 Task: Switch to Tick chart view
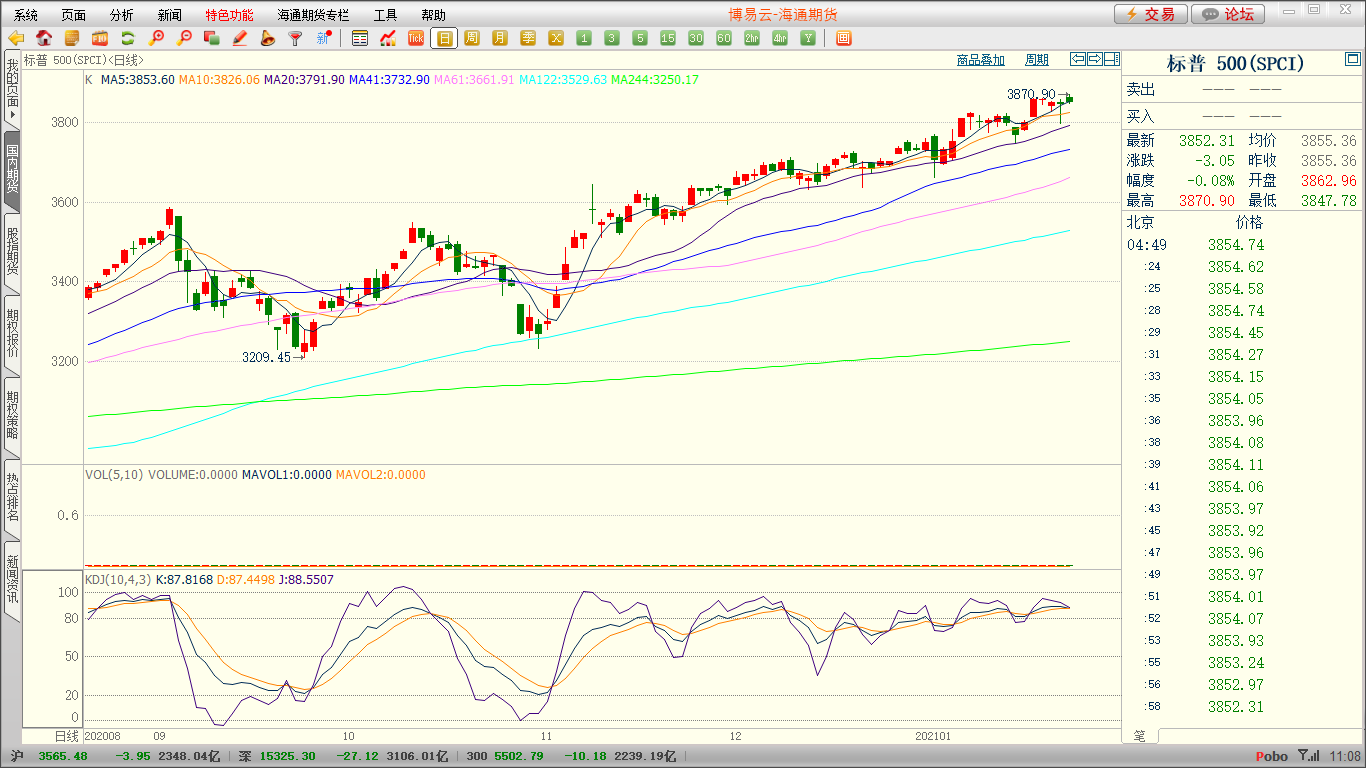pyautogui.click(x=416, y=38)
